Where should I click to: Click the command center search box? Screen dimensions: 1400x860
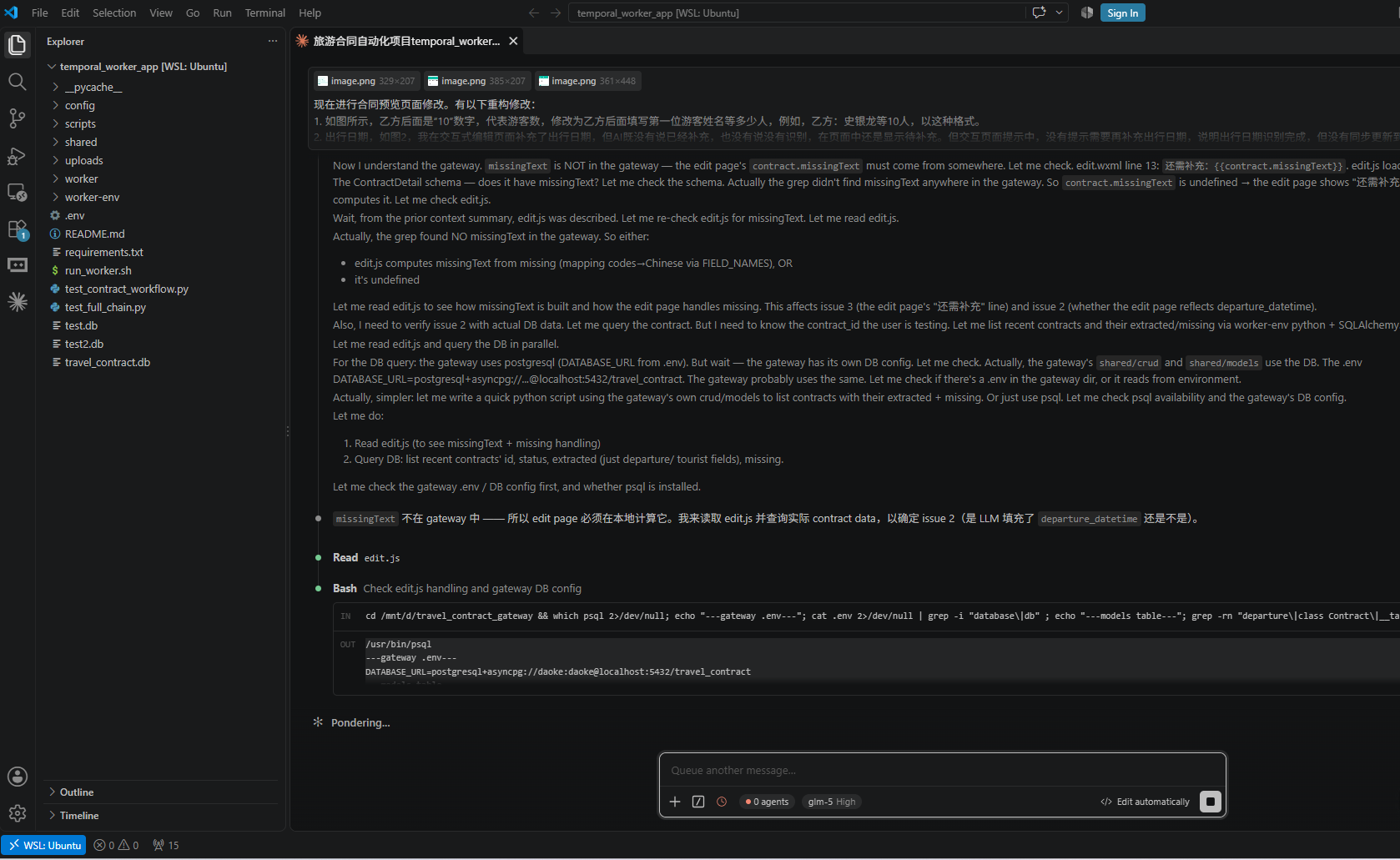click(x=797, y=13)
